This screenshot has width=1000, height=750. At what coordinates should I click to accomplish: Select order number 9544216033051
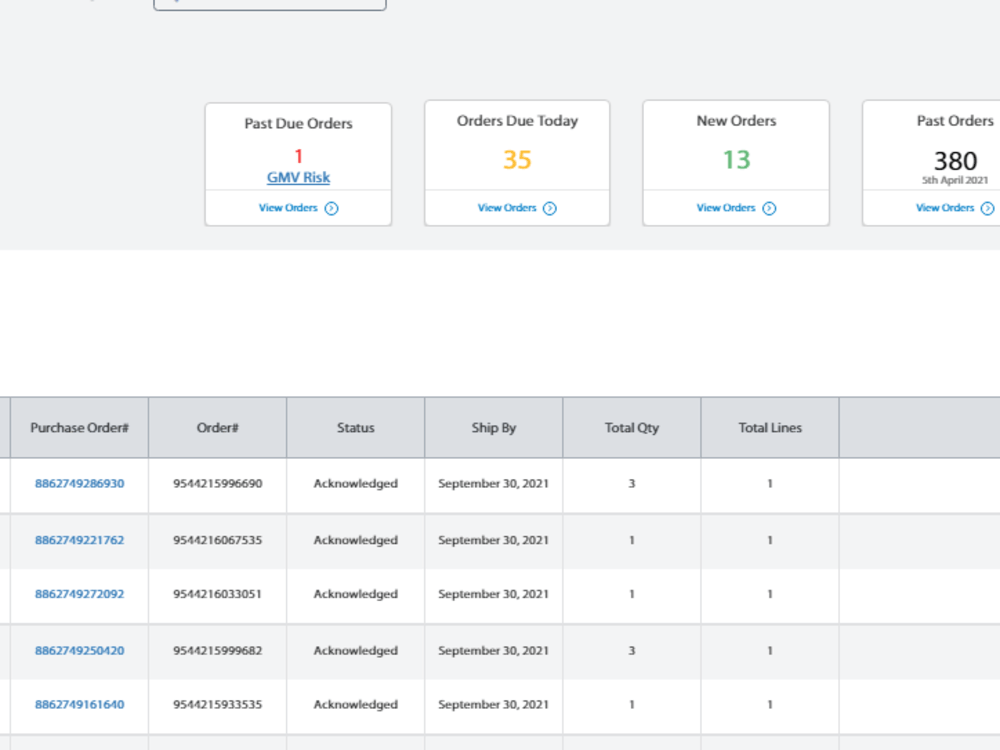pyautogui.click(x=217, y=594)
